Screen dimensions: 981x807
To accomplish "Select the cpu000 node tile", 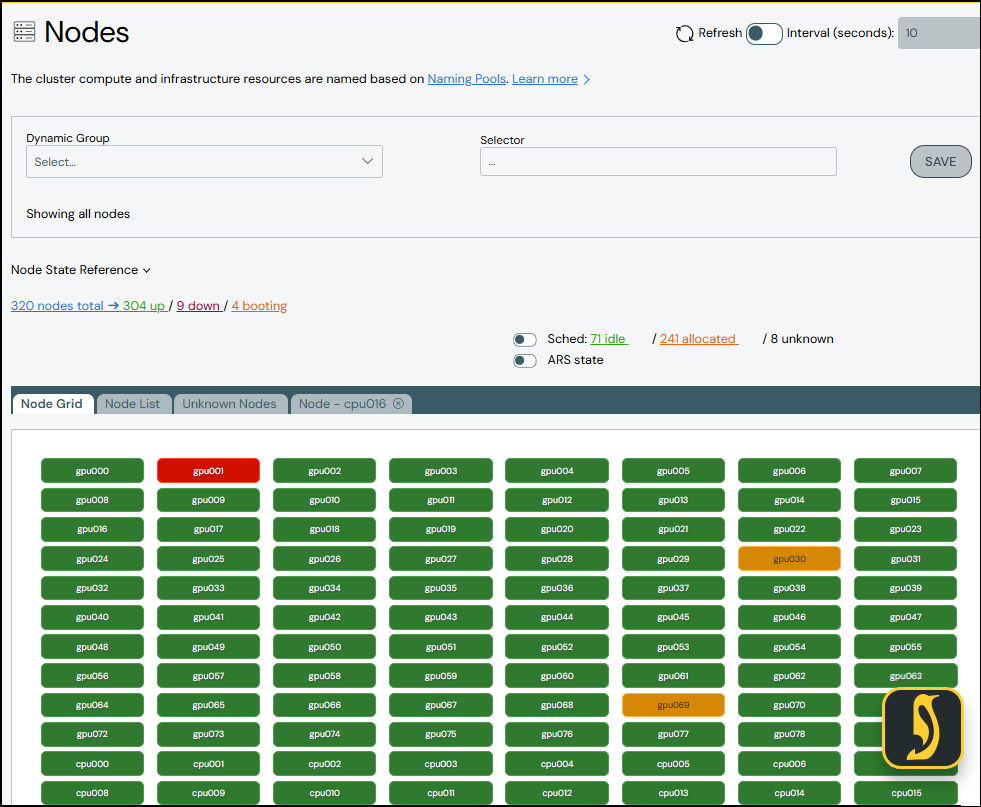I will (93, 764).
